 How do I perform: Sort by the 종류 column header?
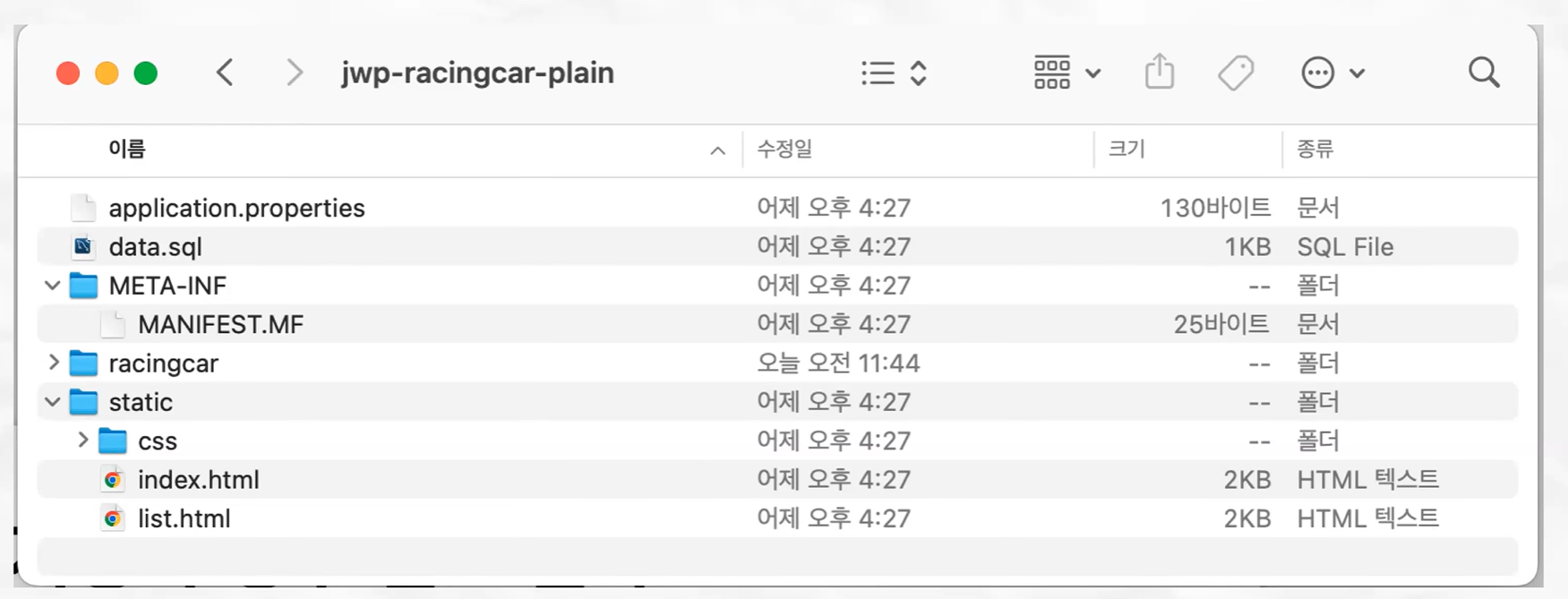click(1315, 149)
